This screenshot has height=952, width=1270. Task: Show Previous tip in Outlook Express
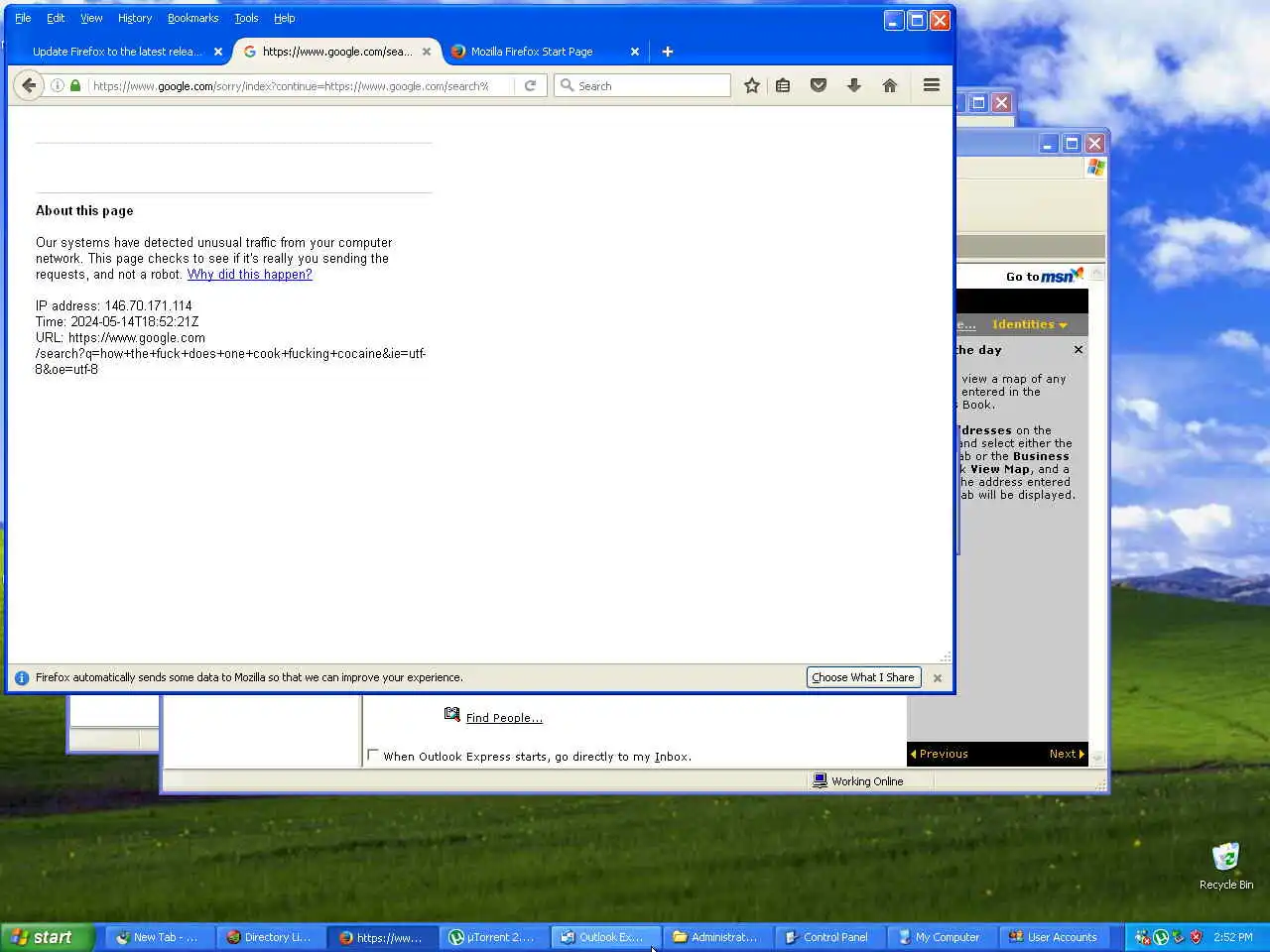pos(939,754)
